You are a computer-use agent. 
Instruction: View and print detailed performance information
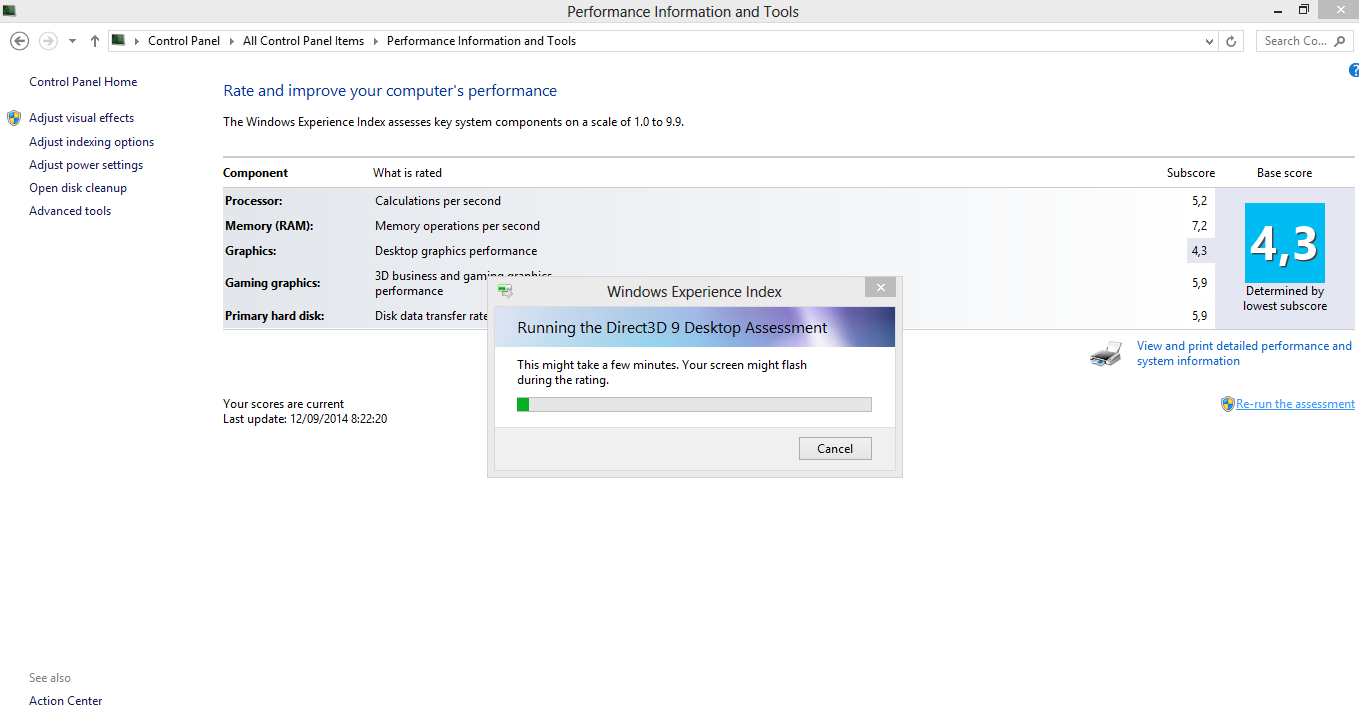[1244, 353]
